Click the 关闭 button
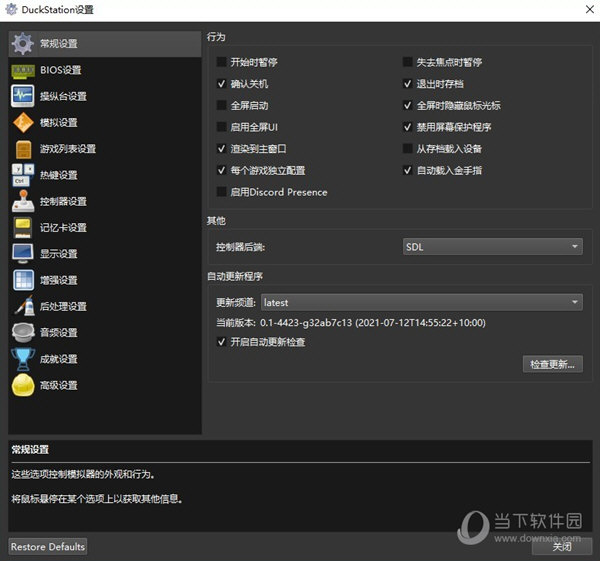Image resolution: width=600 pixels, height=561 pixels. tap(562, 546)
